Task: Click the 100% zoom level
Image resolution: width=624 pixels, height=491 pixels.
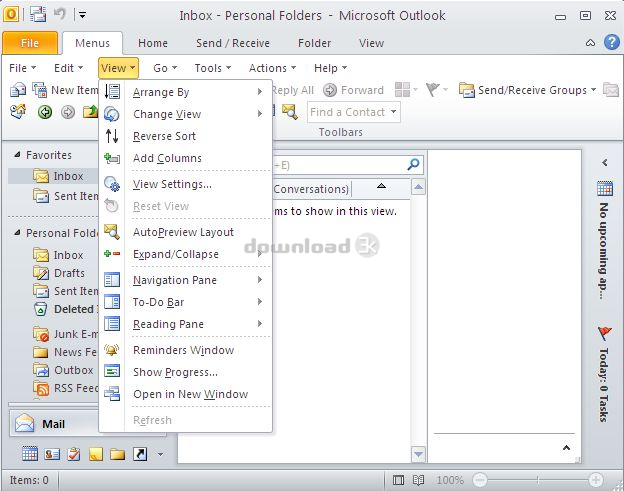Action: point(450,480)
